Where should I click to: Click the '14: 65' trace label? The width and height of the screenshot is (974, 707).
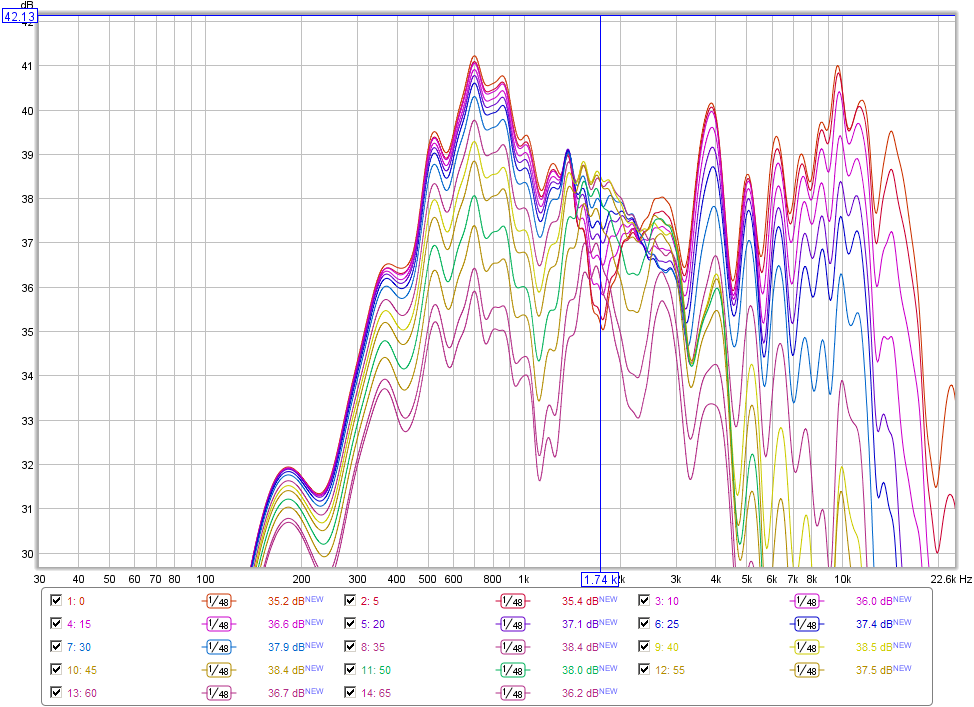click(376, 693)
